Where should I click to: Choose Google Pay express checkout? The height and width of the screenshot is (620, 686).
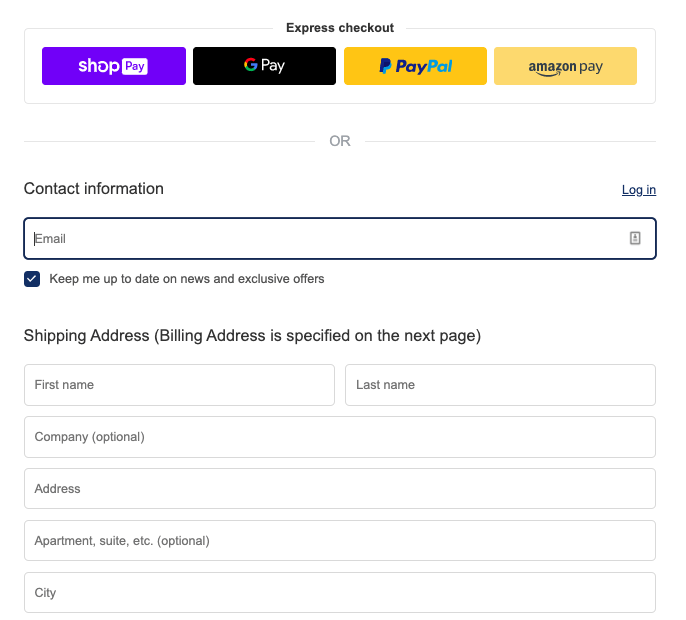point(264,66)
